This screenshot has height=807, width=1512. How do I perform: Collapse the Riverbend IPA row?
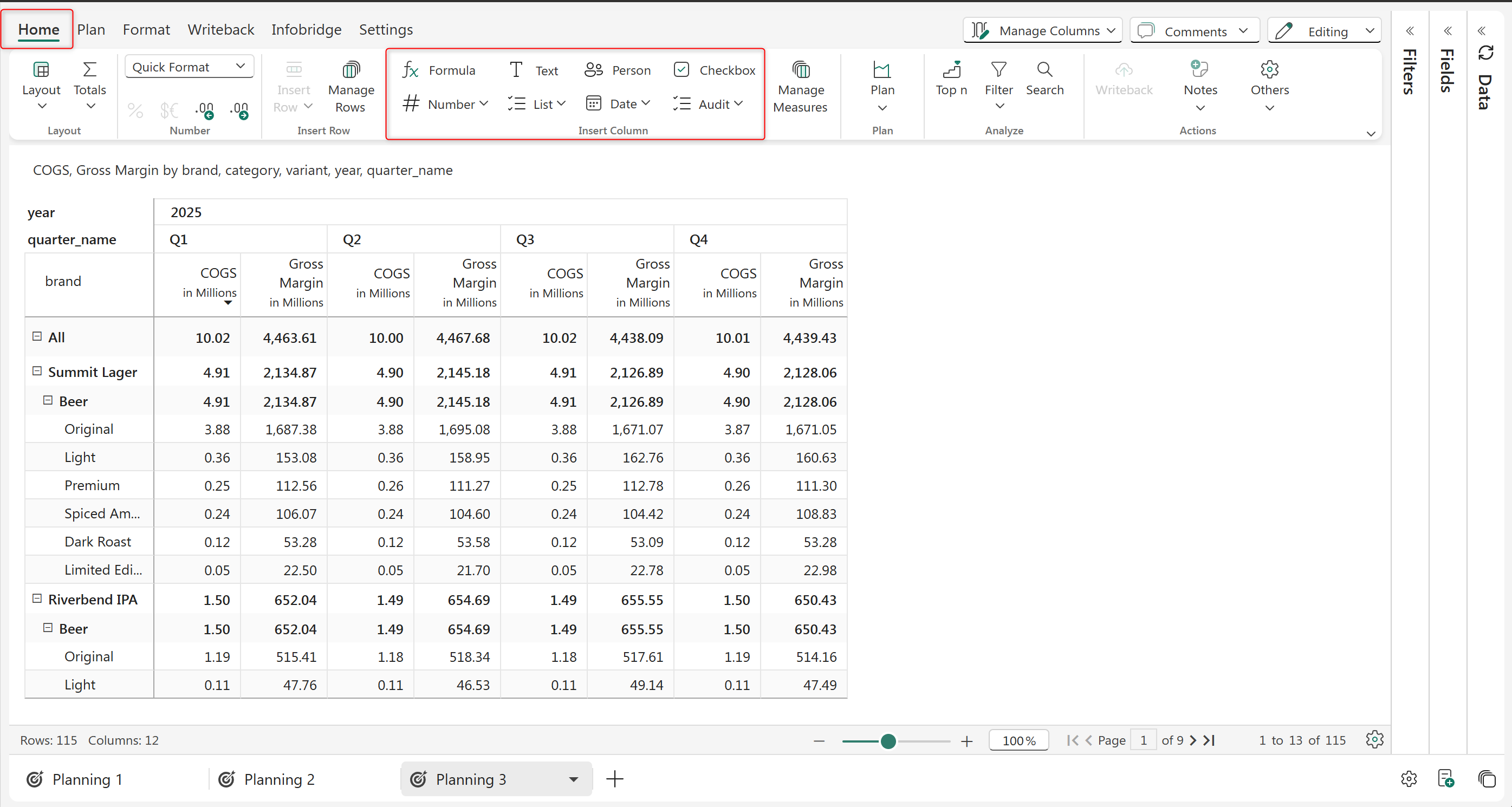[37, 598]
